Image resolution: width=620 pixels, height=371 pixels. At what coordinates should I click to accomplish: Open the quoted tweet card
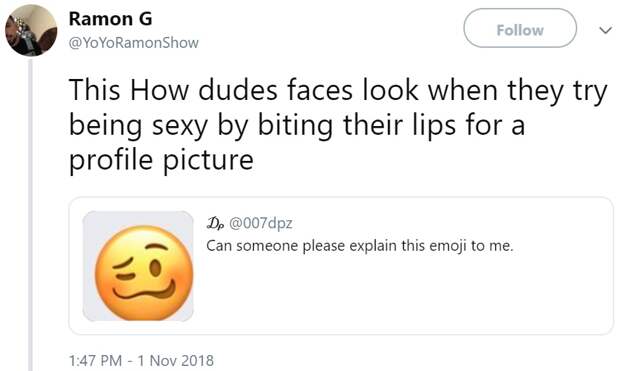tap(341, 266)
